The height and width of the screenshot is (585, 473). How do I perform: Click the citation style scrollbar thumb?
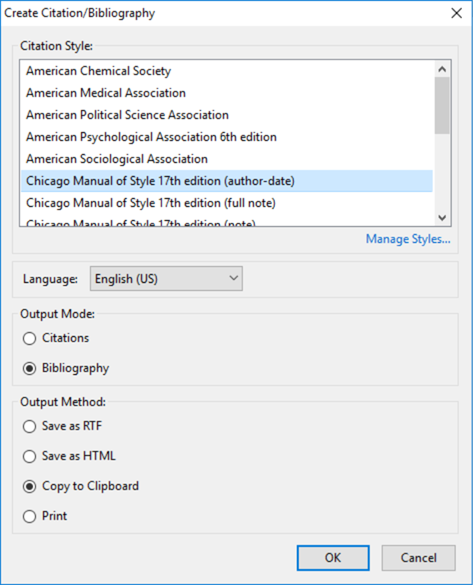442,105
